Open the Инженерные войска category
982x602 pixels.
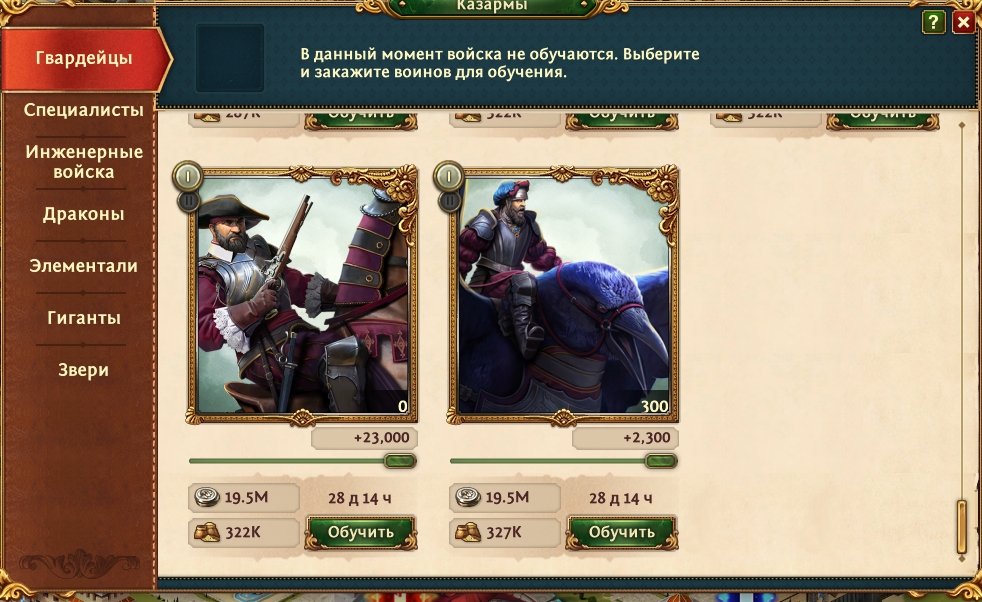pyautogui.click(x=83, y=162)
